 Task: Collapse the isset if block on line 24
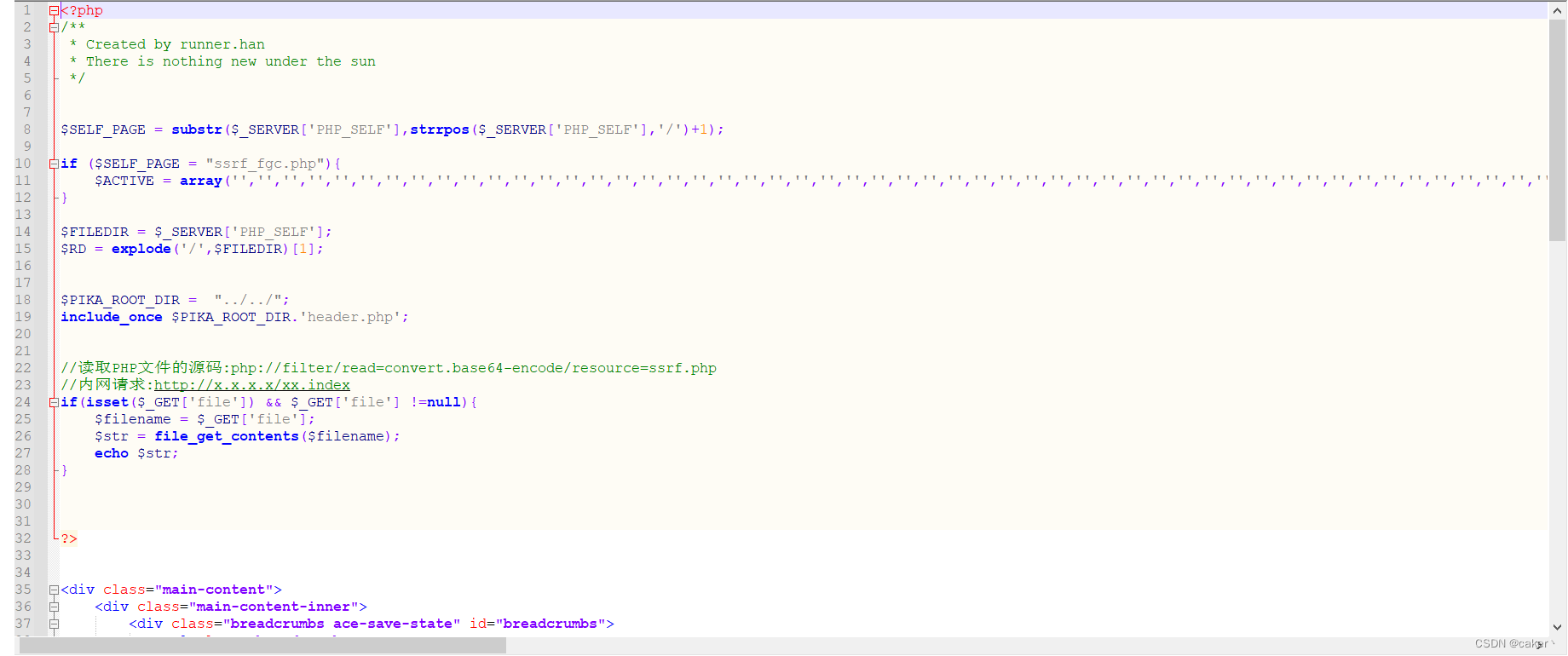tap(54, 402)
